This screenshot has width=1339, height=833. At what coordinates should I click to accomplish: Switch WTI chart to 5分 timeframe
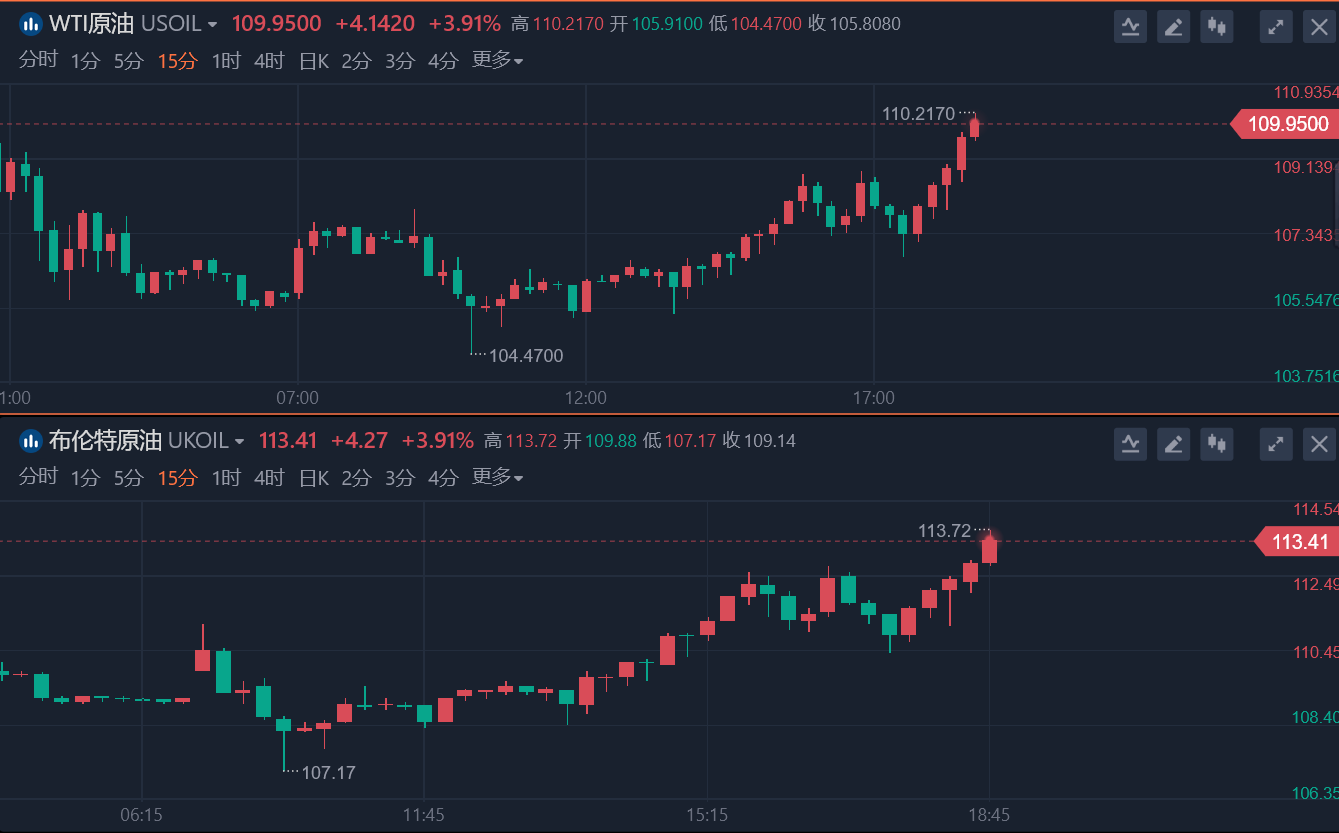[x=129, y=61]
